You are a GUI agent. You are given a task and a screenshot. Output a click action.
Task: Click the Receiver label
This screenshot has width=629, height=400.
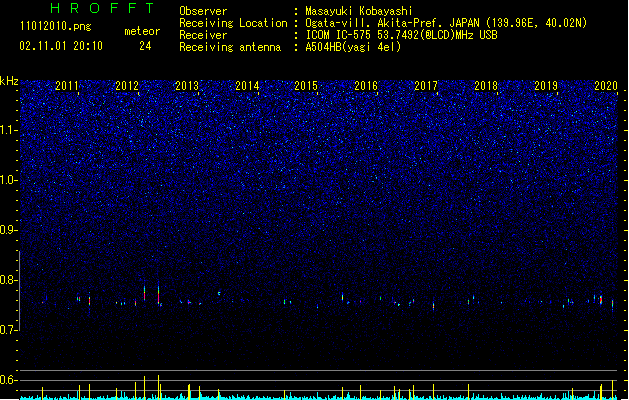(x=203, y=35)
